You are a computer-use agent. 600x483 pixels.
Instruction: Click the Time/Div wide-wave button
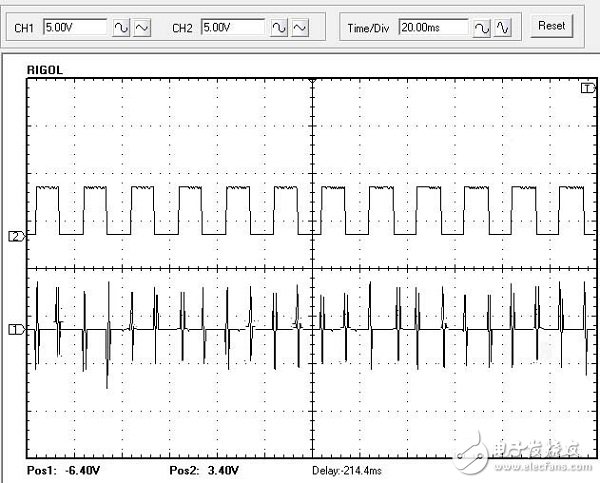(x=483, y=27)
